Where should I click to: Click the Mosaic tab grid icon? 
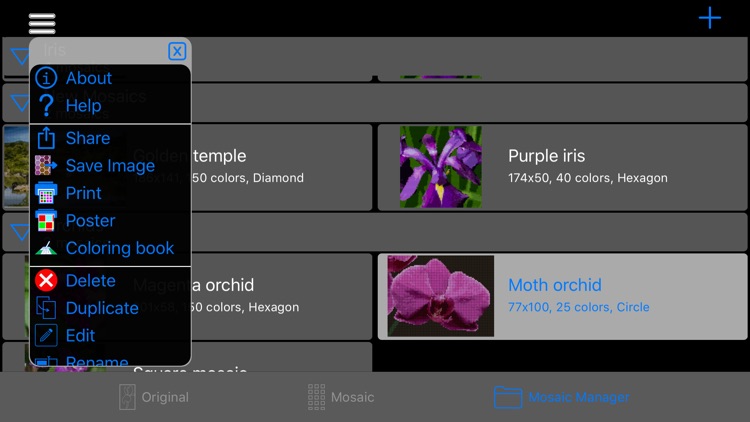point(316,397)
